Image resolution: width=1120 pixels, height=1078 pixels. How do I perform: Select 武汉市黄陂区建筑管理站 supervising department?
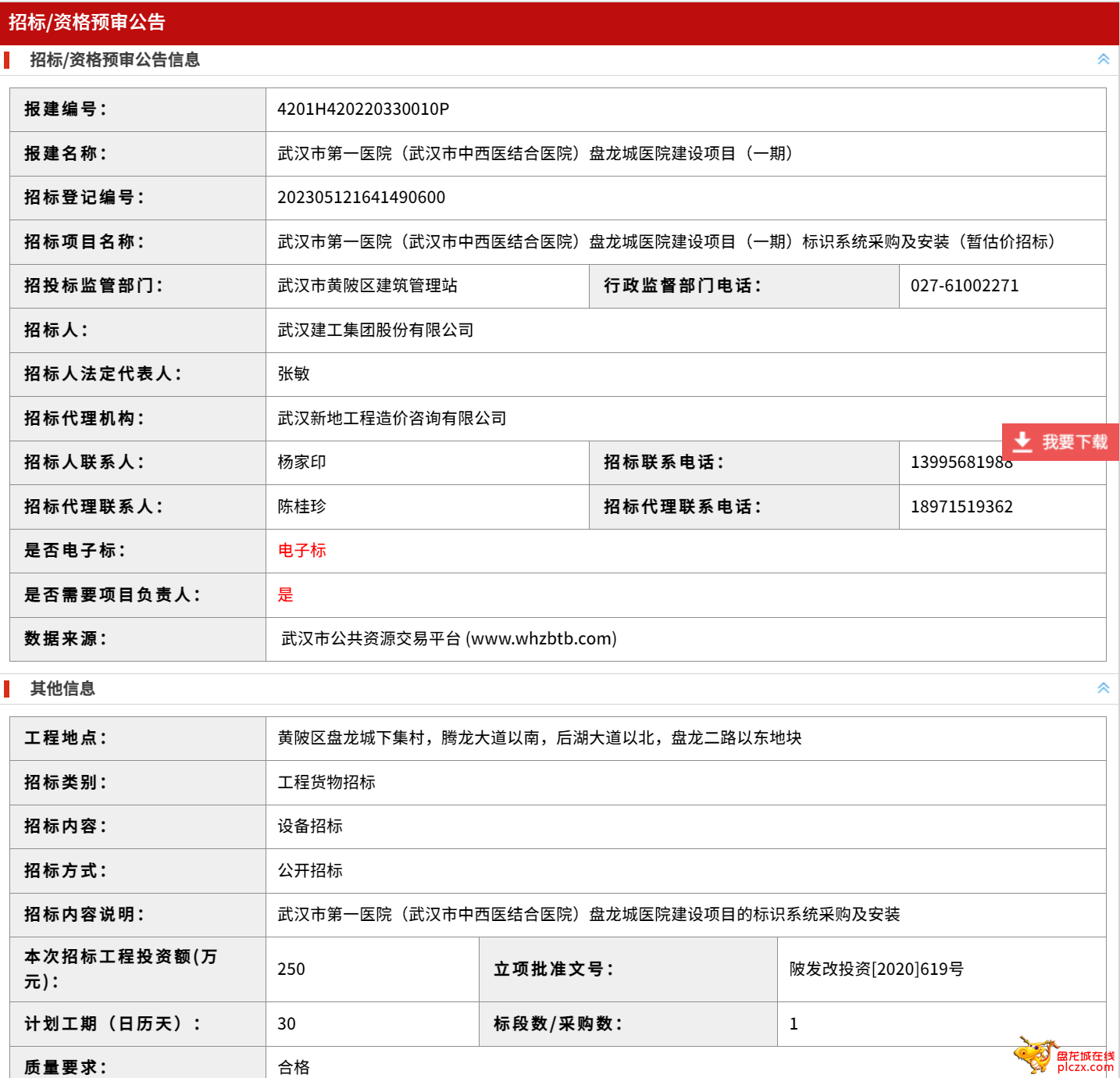(368, 286)
